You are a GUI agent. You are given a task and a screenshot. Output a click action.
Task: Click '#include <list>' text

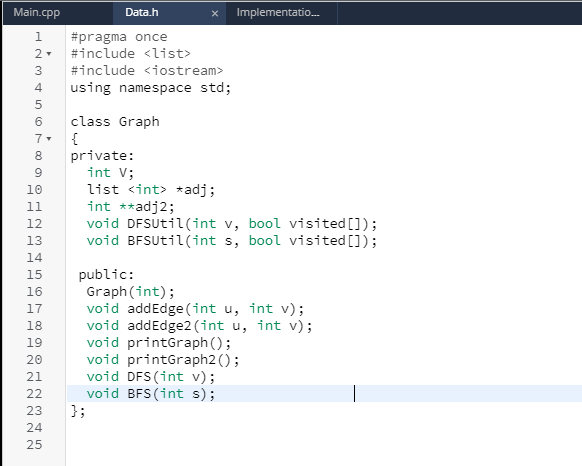(130, 54)
